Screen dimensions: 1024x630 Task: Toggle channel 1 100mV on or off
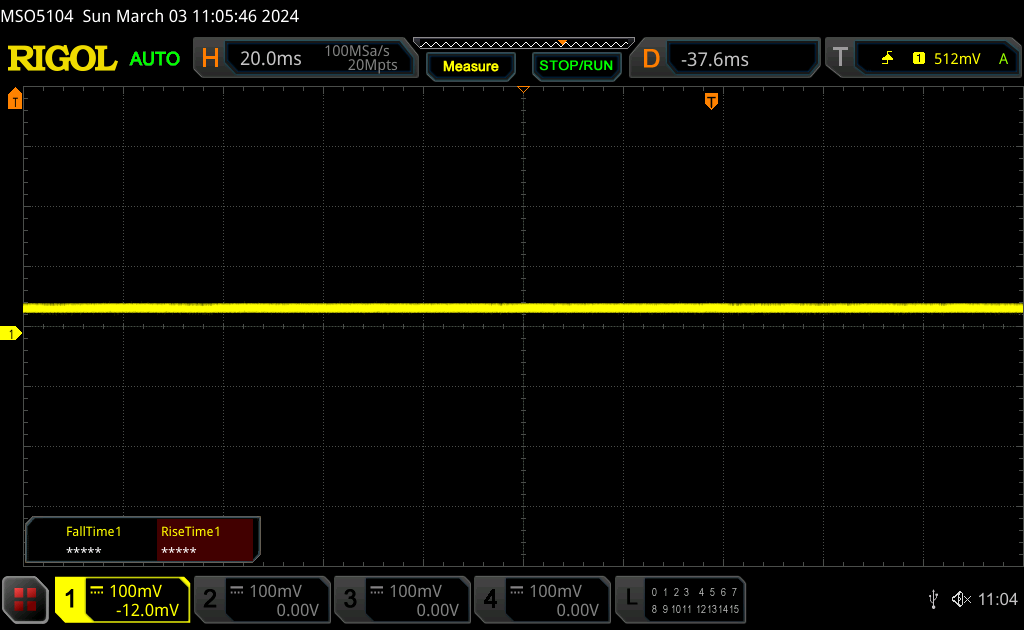[x=122, y=600]
